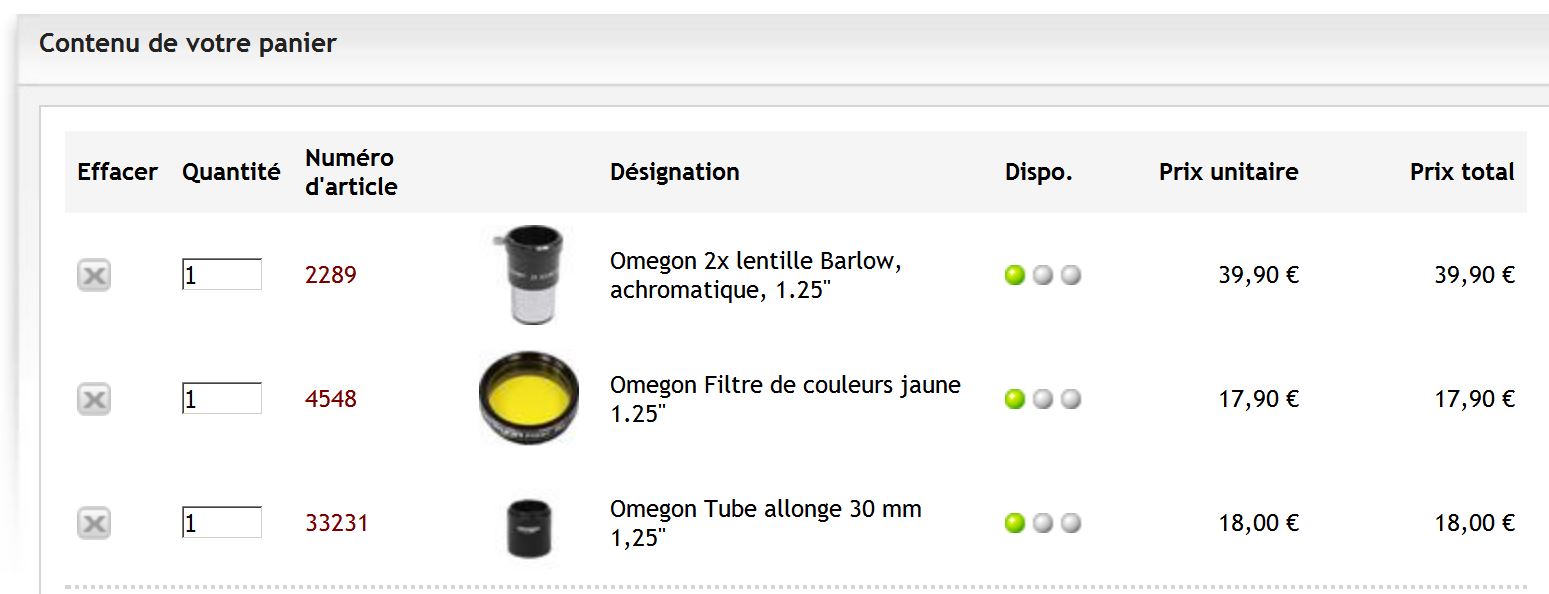Click green availability dot for Tube allonge
The height and width of the screenshot is (594, 1549).
pos(1015,523)
